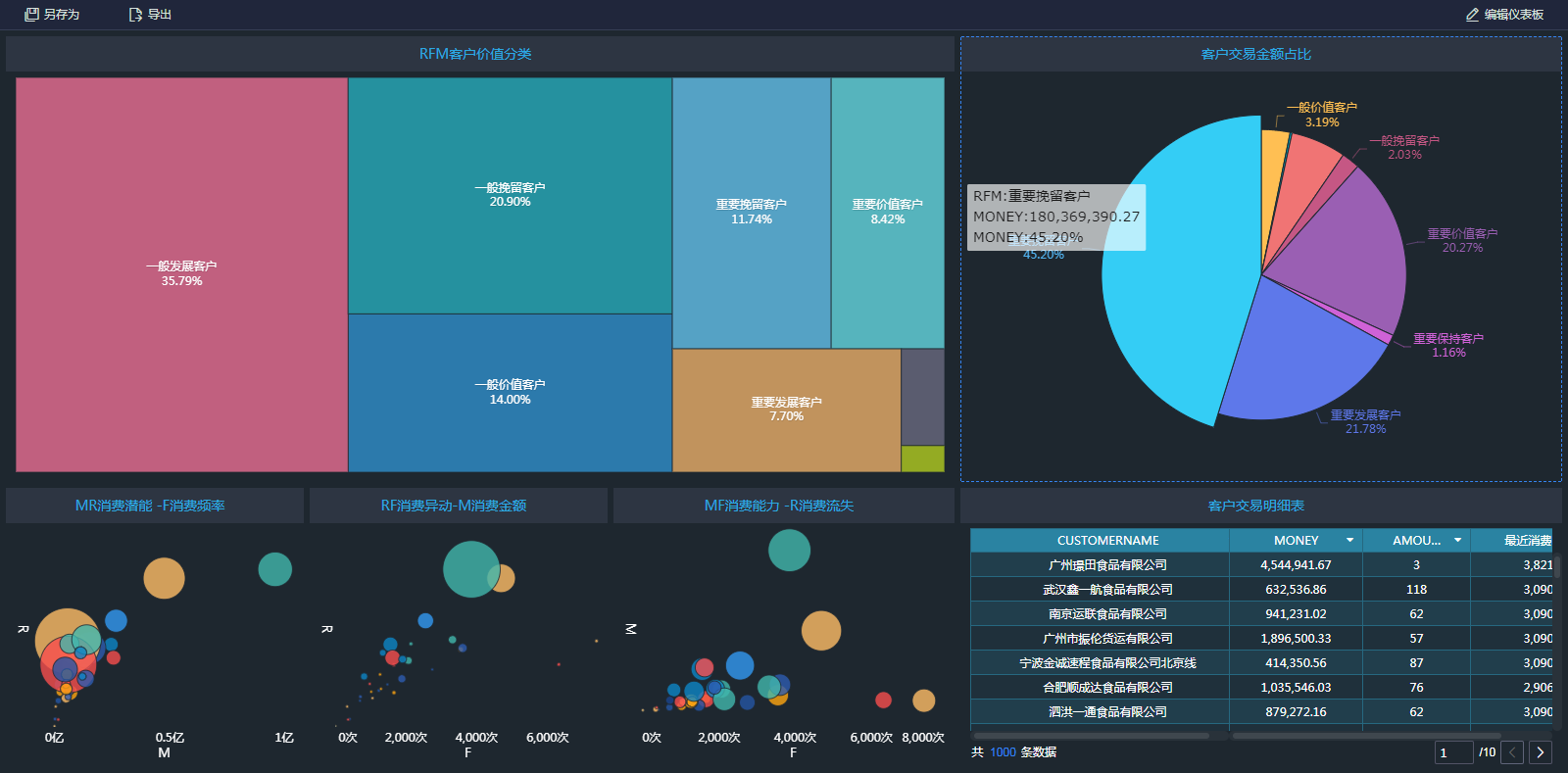1568x773 pixels.
Task: Go to next page arrow in table pager
Action: (x=1541, y=752)
